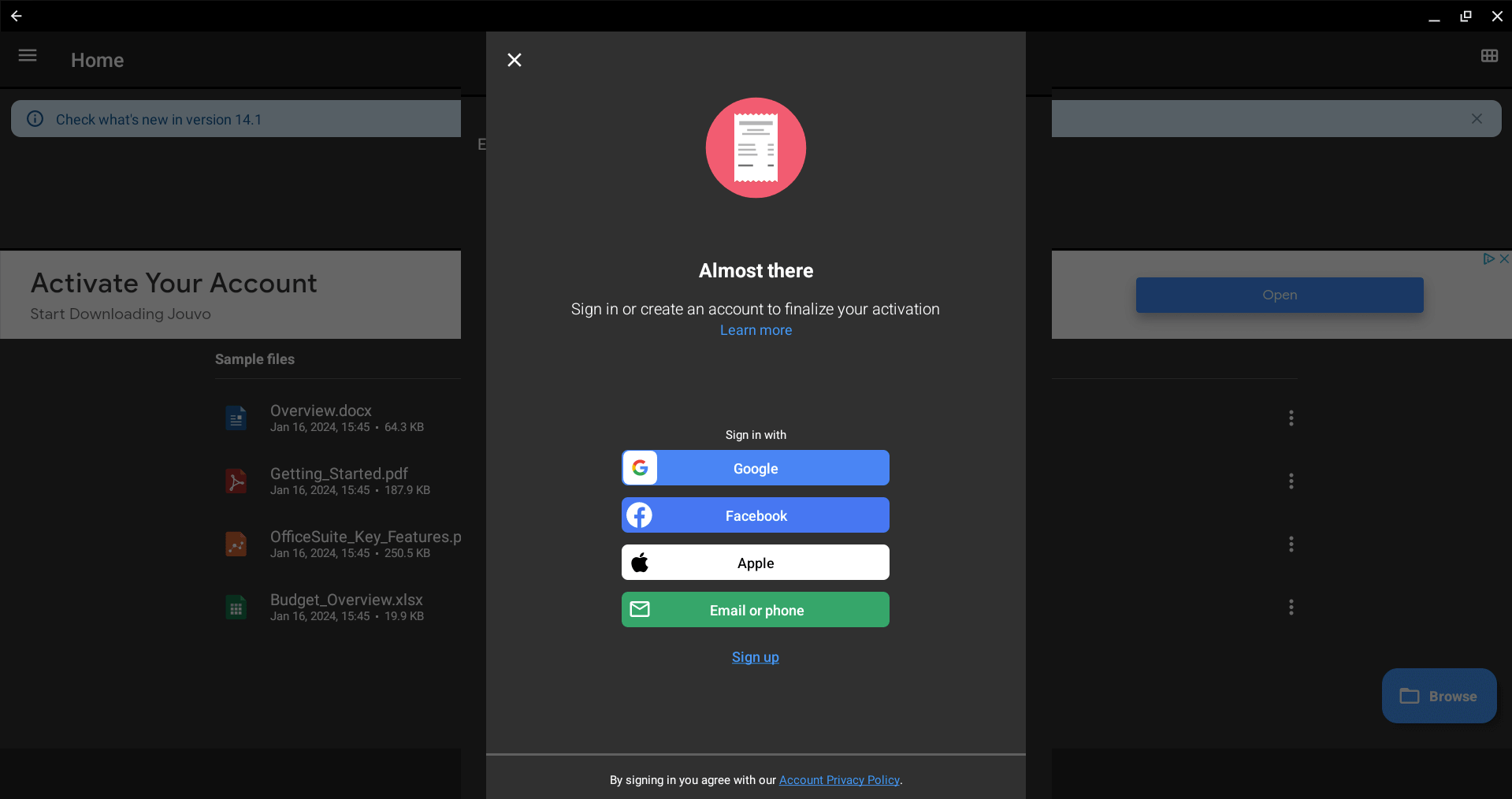This screenshot has width=1512, height=799.
Task: Click the Getting_Started.pdf file icon
Action: click(x=236, y=481)
